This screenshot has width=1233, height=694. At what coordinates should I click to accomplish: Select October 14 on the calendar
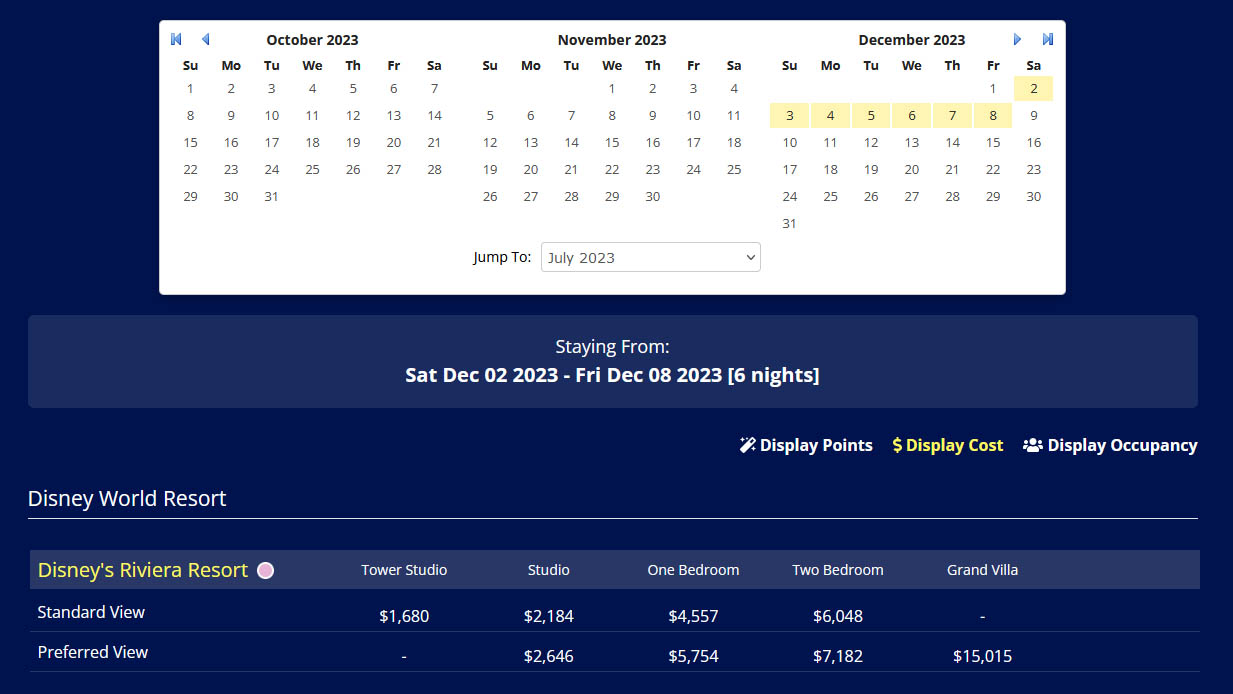pos(434,116)
